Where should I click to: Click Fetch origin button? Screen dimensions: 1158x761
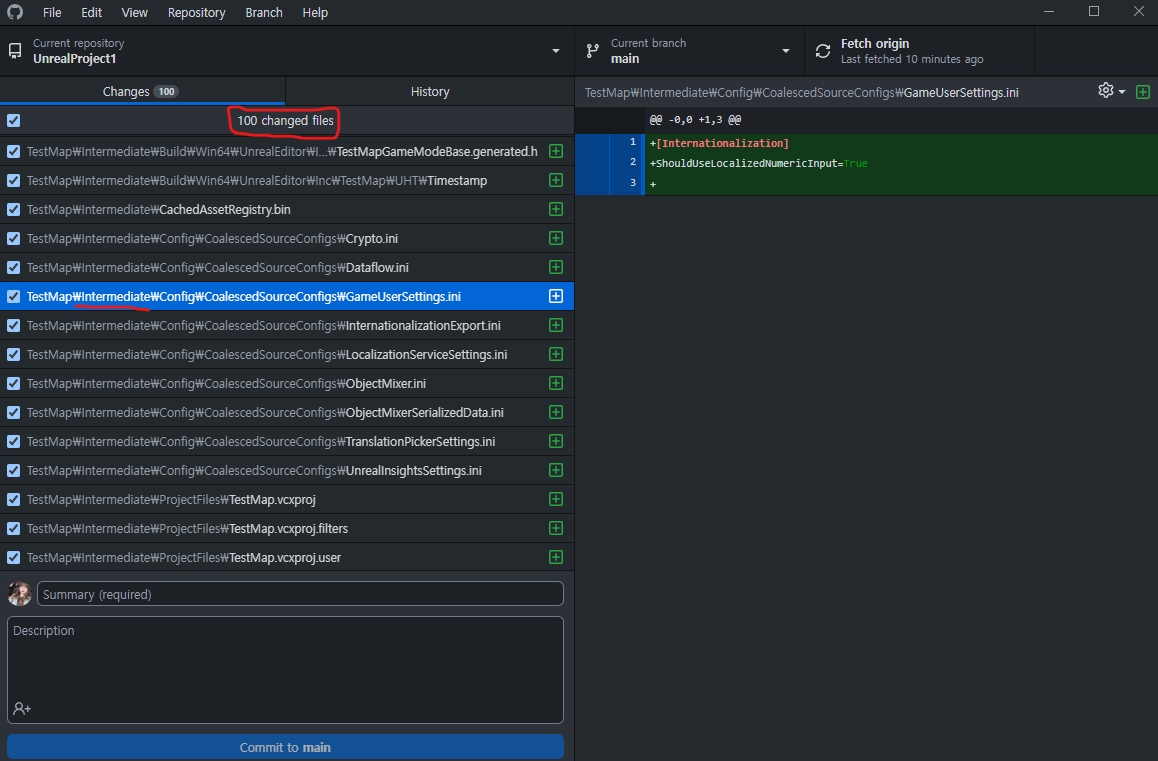point(919,51)
